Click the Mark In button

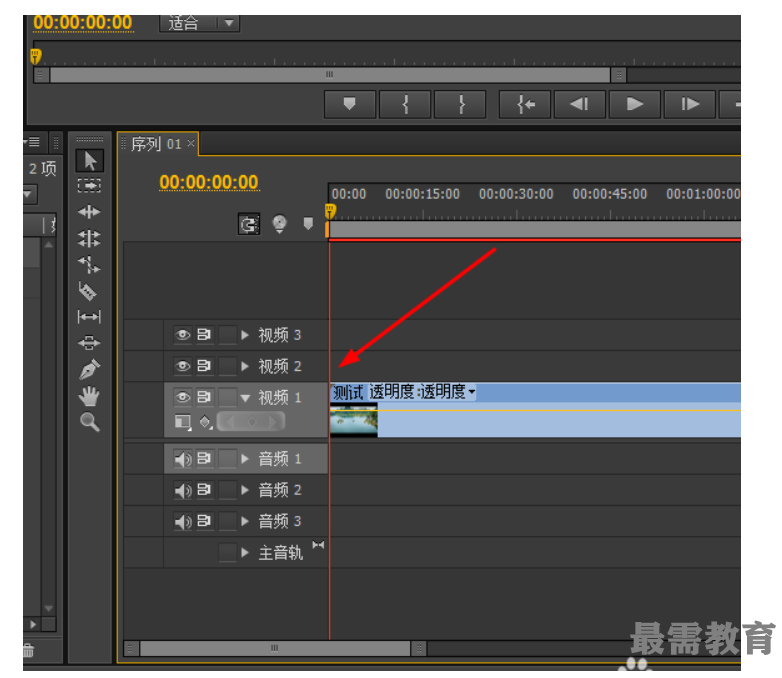(x=405, y=104)
